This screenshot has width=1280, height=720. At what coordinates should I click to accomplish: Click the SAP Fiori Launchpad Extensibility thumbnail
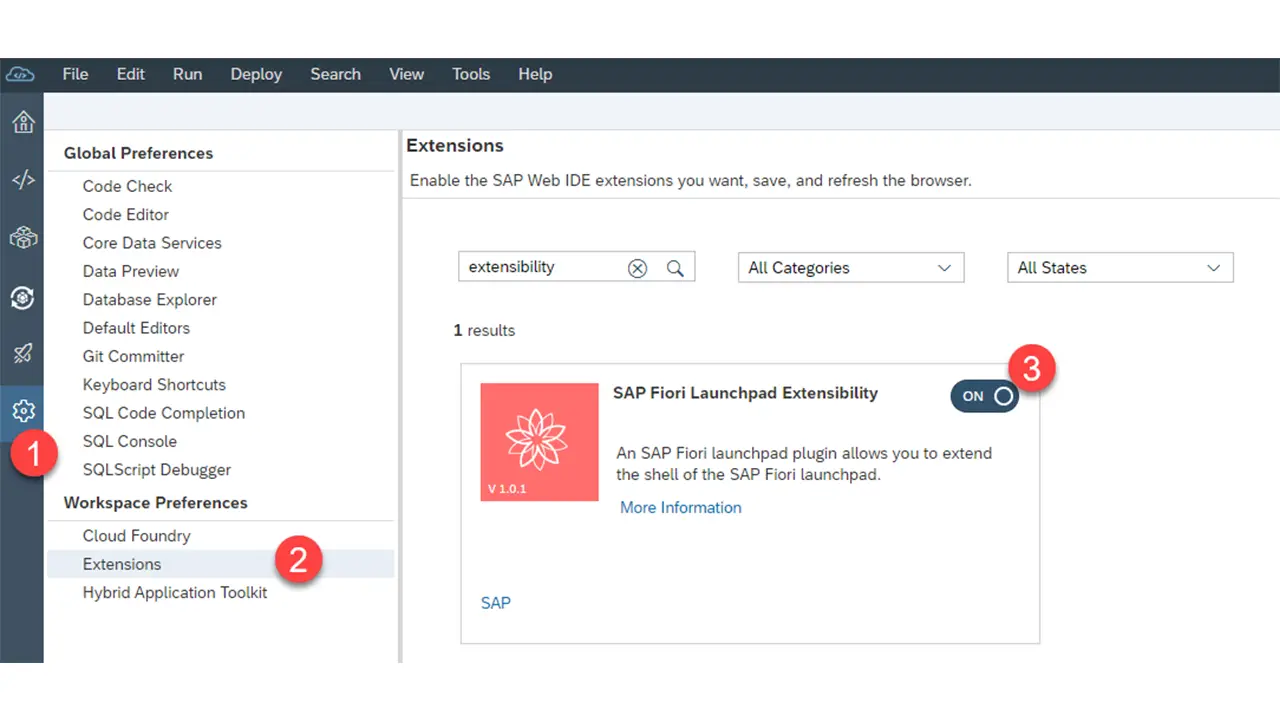tap(539, 442)
